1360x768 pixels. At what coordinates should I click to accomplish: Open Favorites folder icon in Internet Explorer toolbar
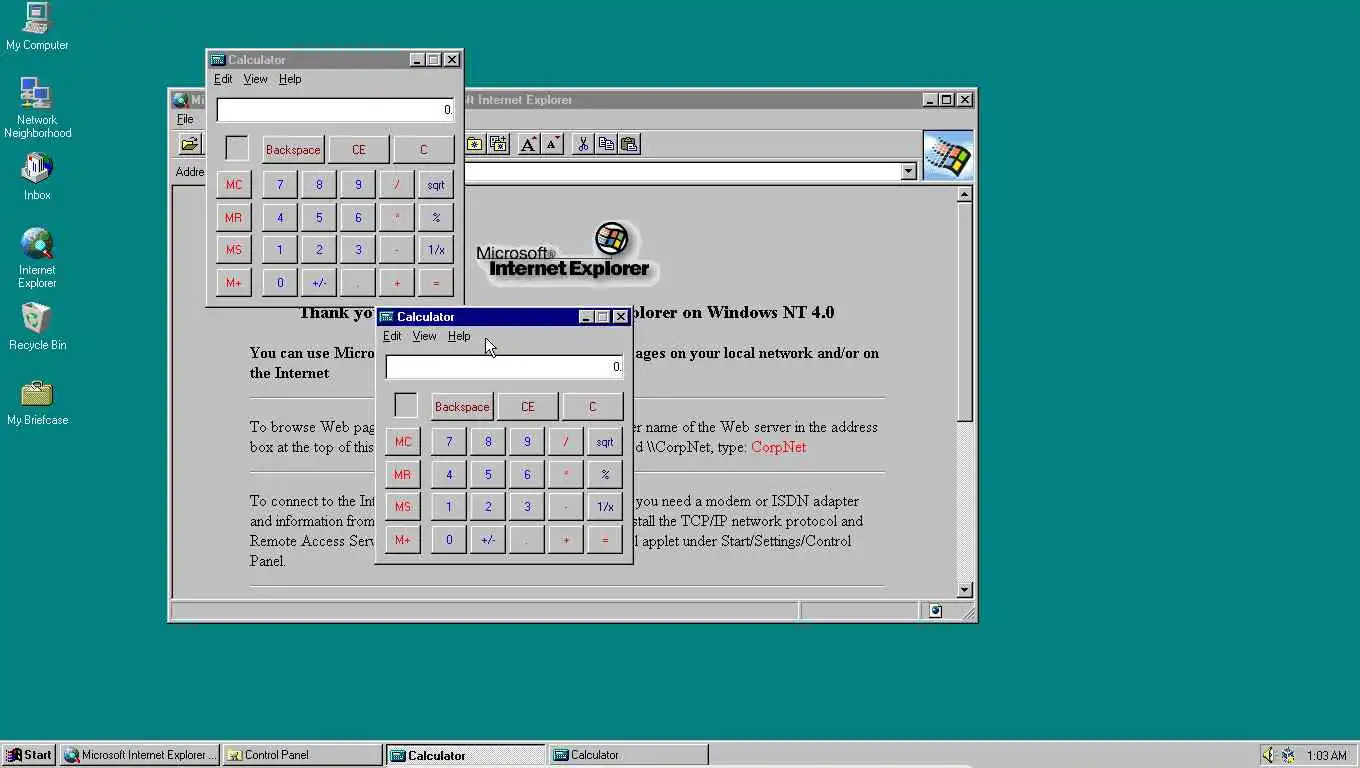pyautogui.click(x=474, y=144)
